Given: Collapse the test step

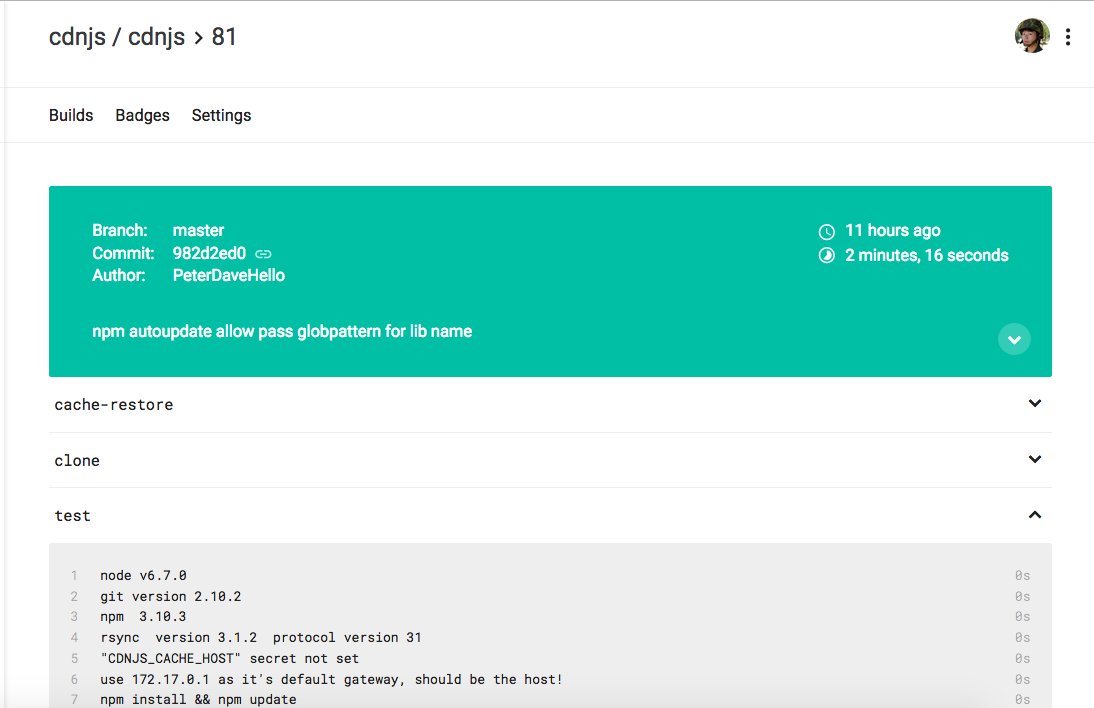Looking at the screenshot, I should pyautogui.click(x=1035, y=515).
